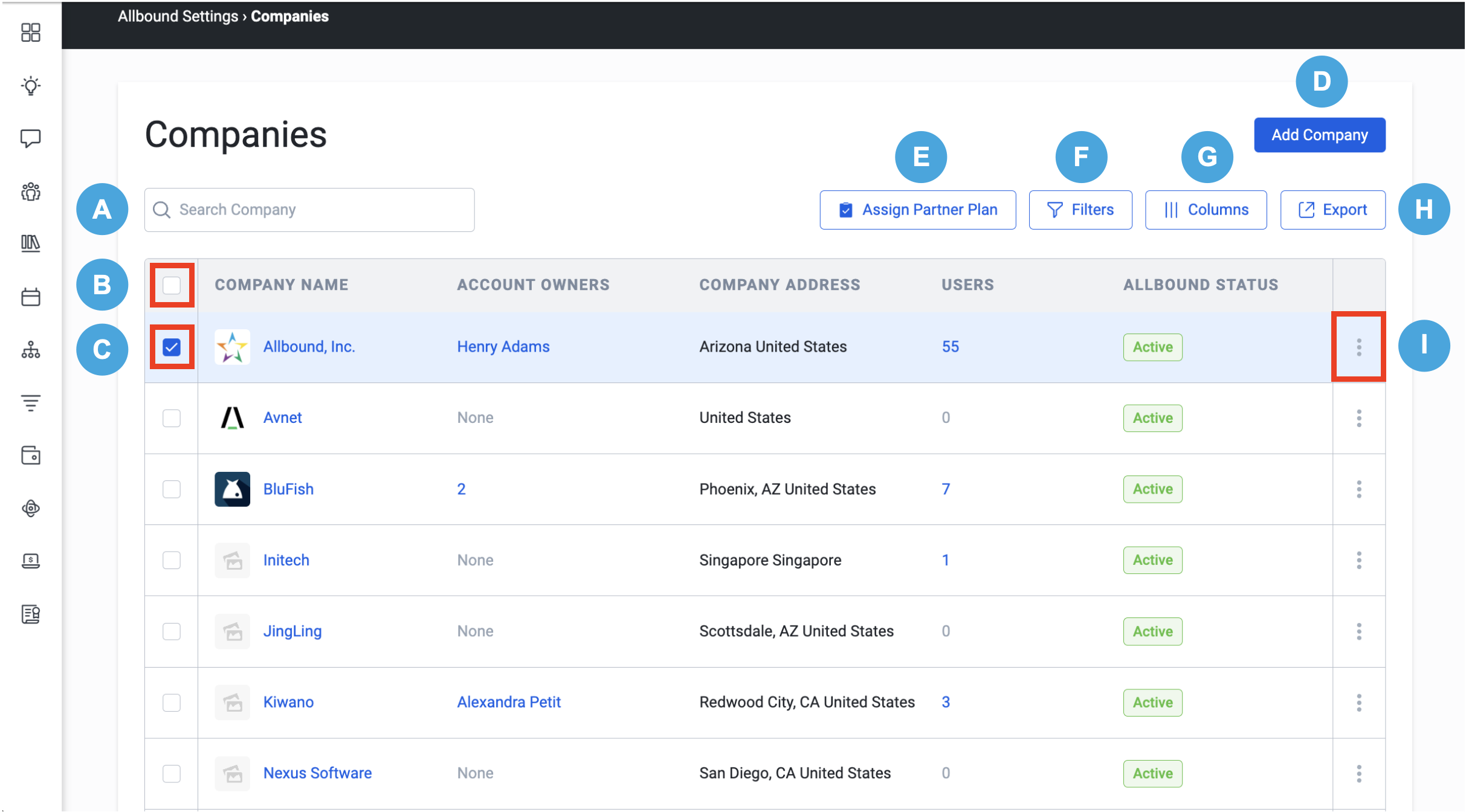Viewport: 1466px width, 812px height.
Task: Open the chat bubble icon in sidebar
Action: pyautogui.click(x=30, y=139)
